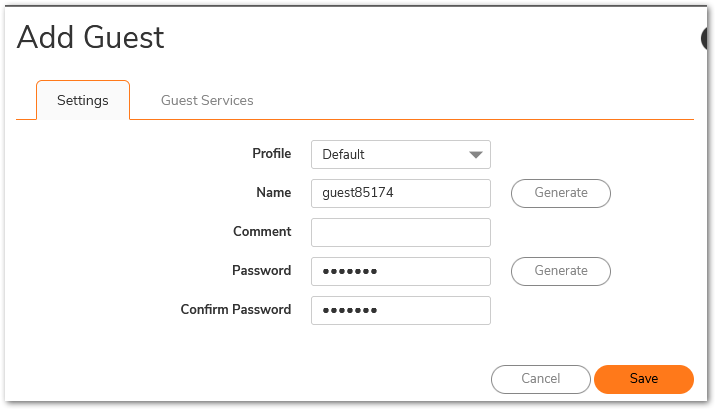Focus the Password input field
The height and width of the screenshot is (410, 716).
400,271
